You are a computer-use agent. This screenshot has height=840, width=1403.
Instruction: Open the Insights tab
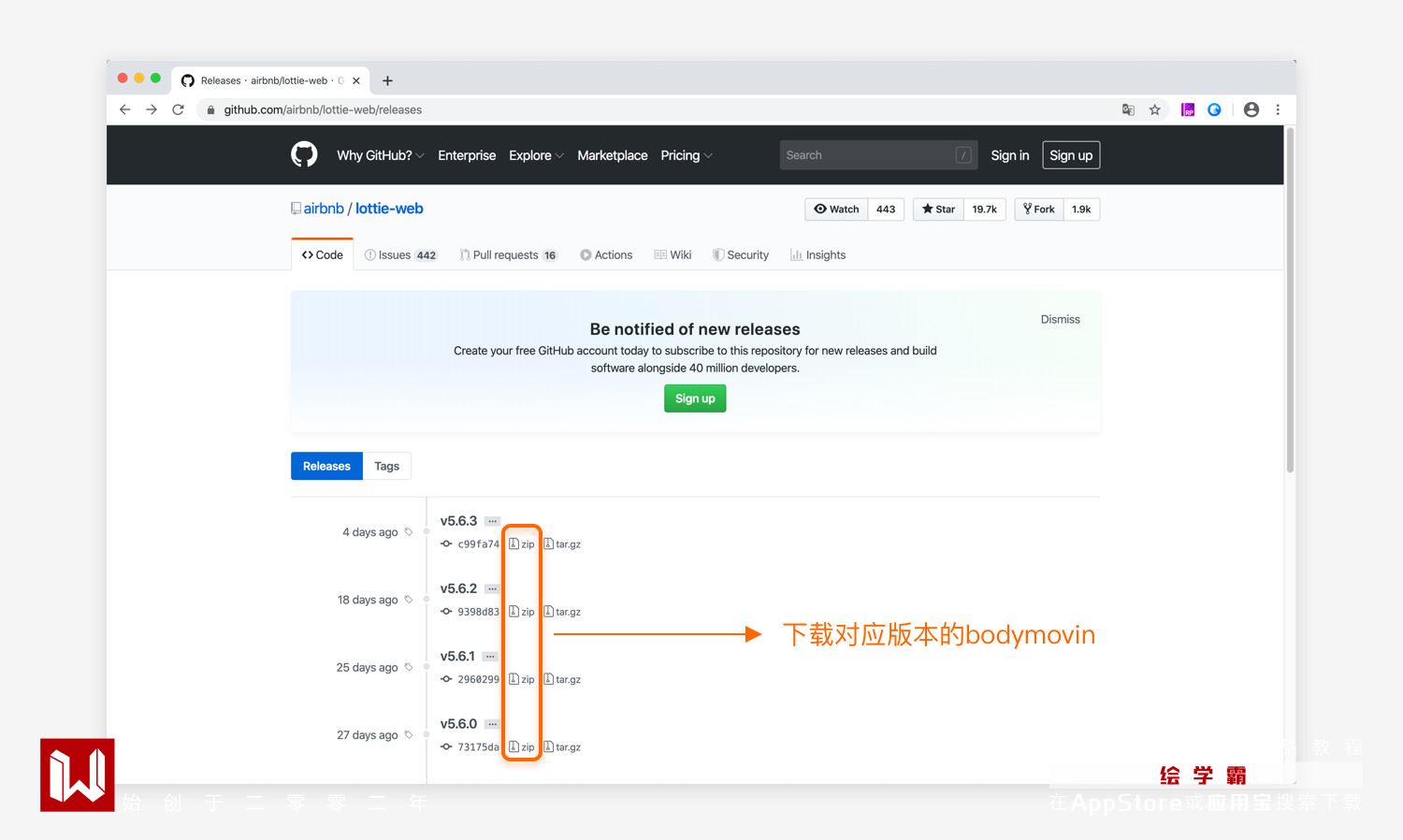[x=818, y=254]
